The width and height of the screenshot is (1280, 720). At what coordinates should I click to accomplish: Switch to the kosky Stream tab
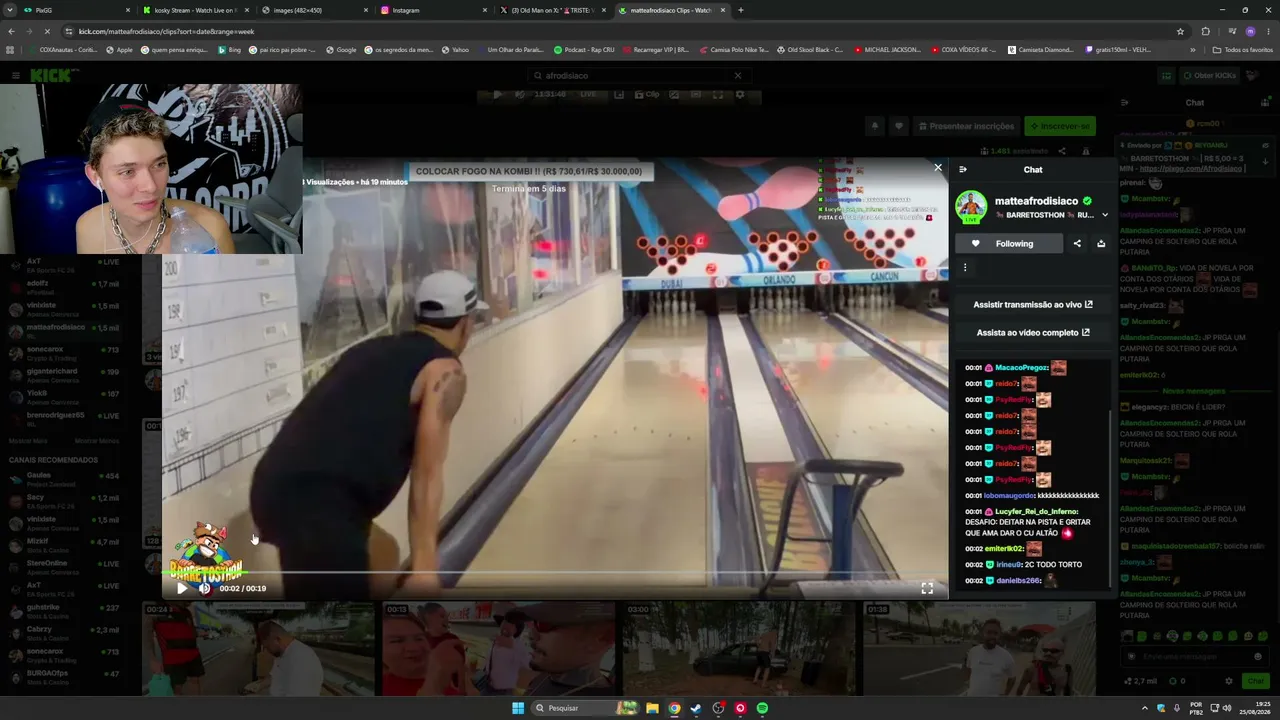[x=195, y=10]
